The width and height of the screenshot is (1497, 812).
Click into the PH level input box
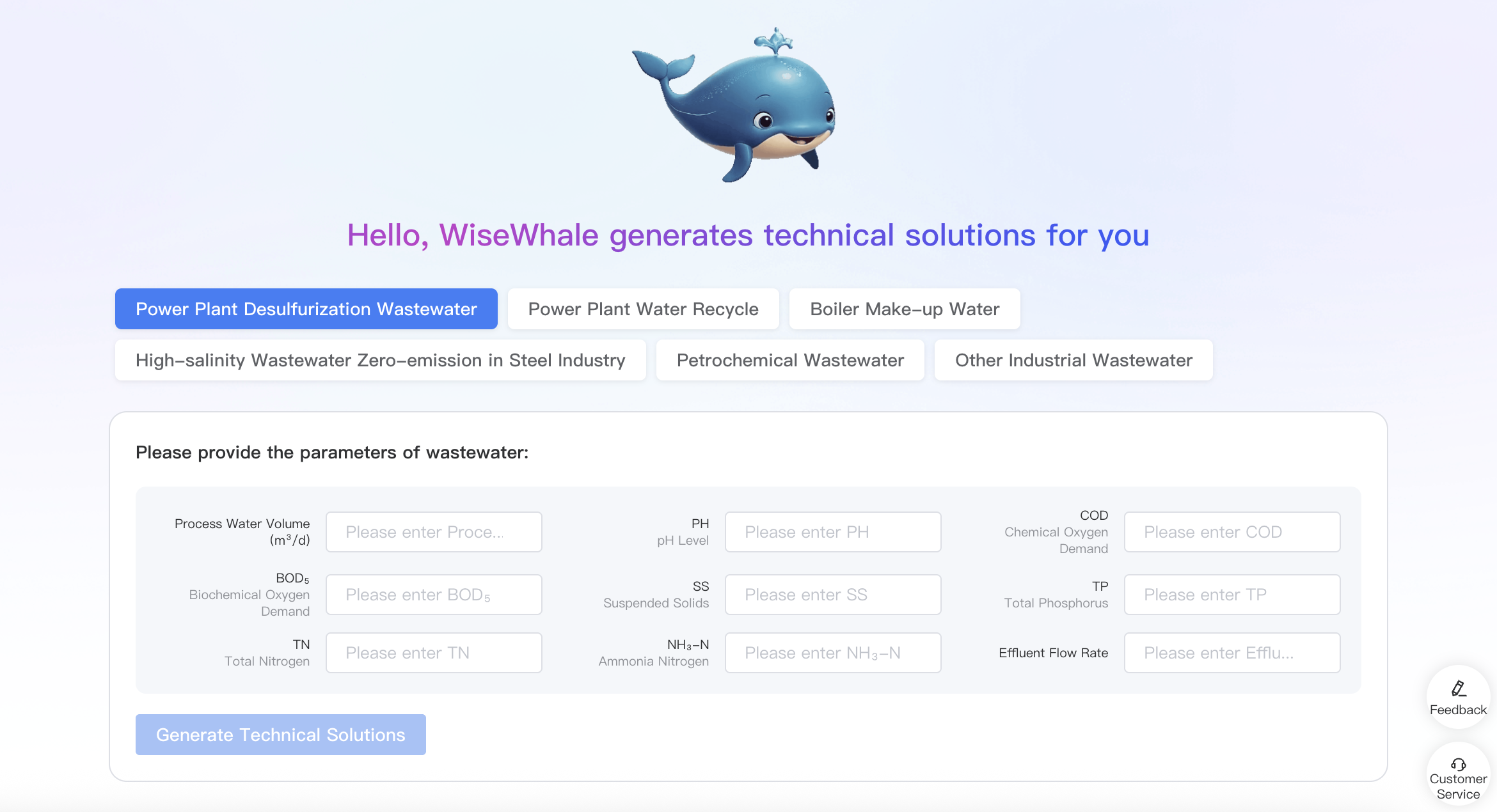pyautogui.click(x=832, y=532)
